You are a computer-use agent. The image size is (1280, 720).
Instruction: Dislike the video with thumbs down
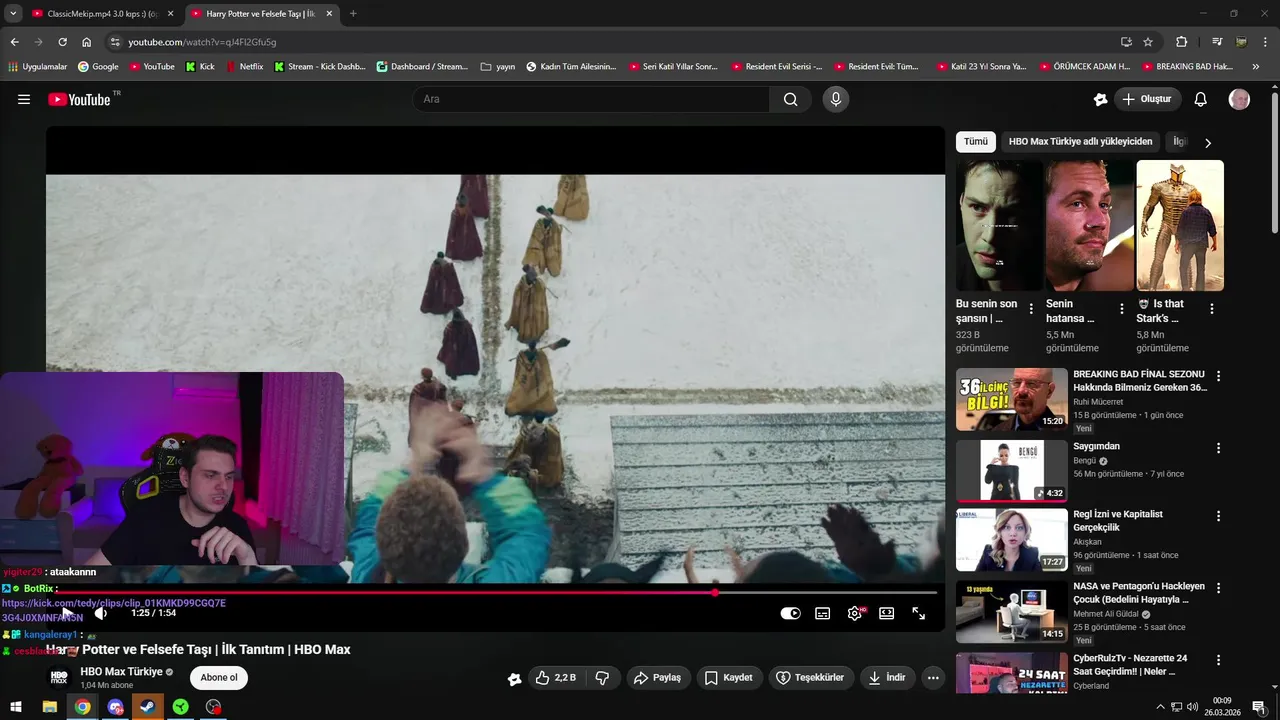click(602, 677)
